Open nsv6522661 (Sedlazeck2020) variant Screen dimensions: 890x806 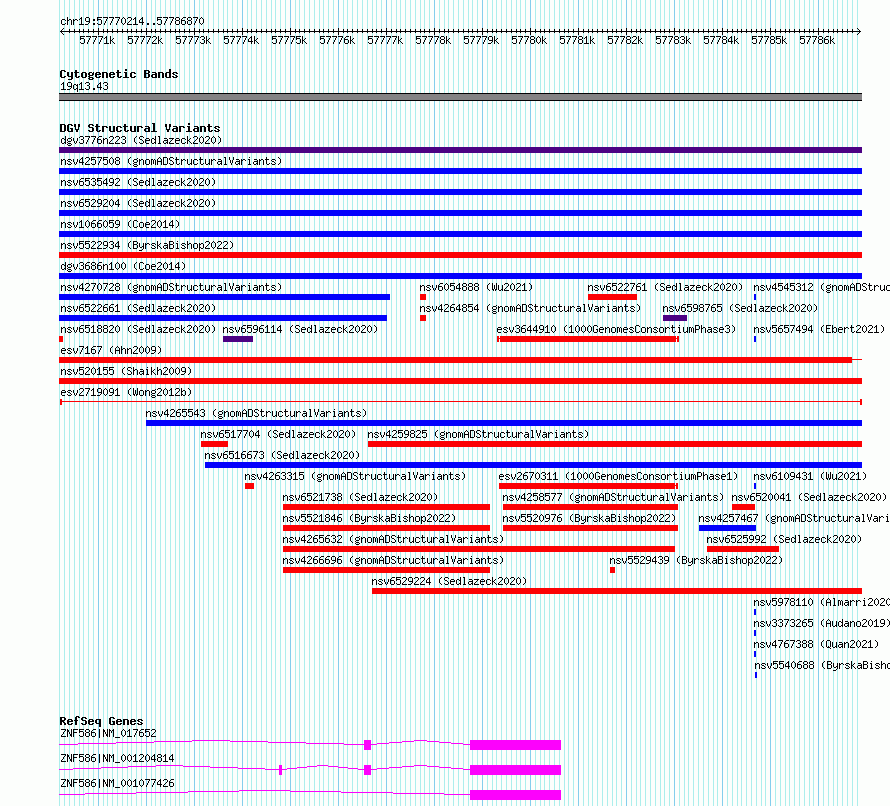(138, 308)
